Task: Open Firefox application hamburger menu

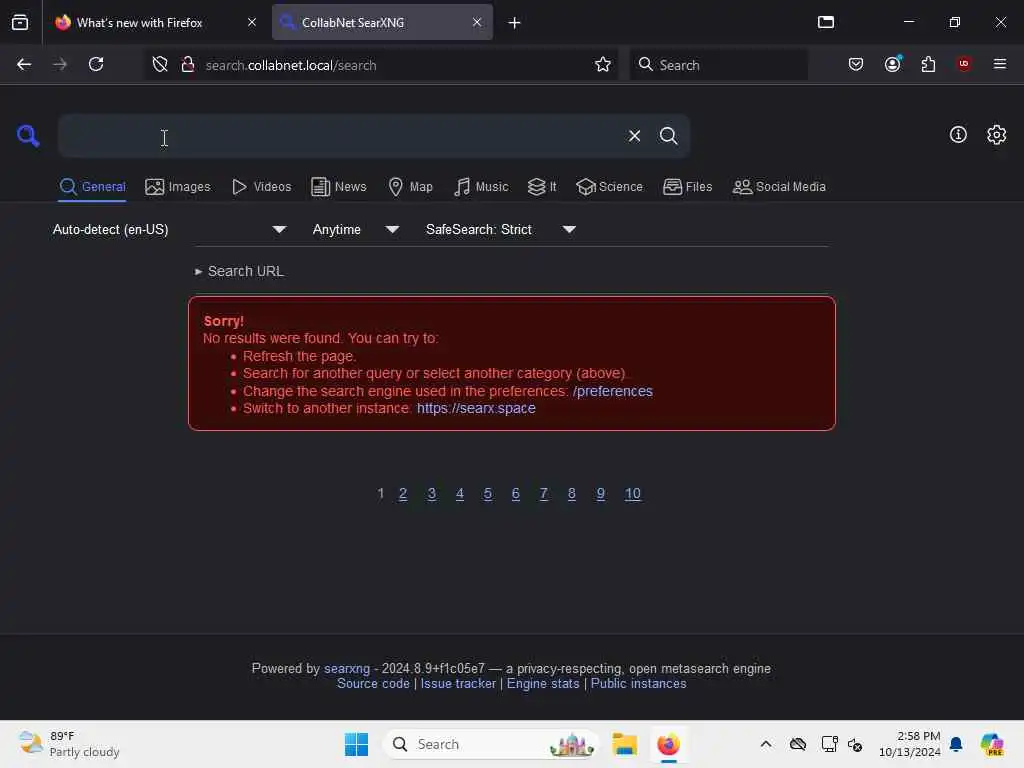Action: point(1000,64)
